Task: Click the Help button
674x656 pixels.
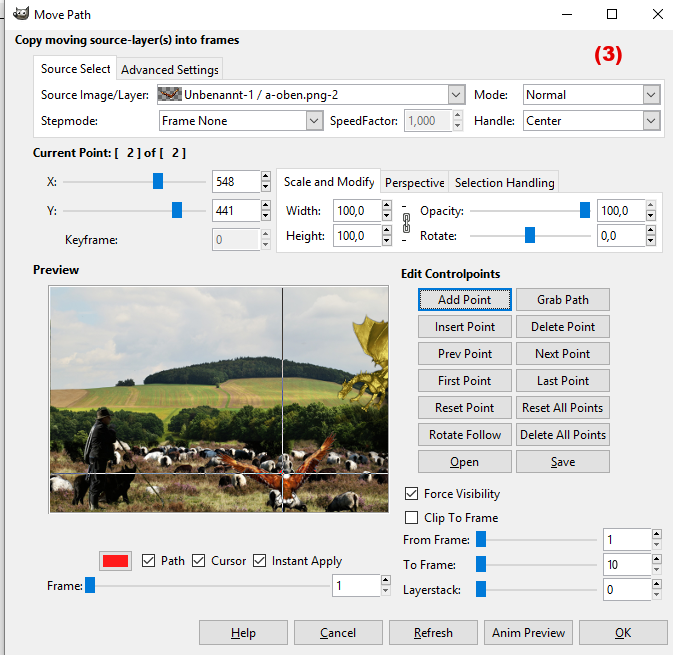Action: pos(243,633)
